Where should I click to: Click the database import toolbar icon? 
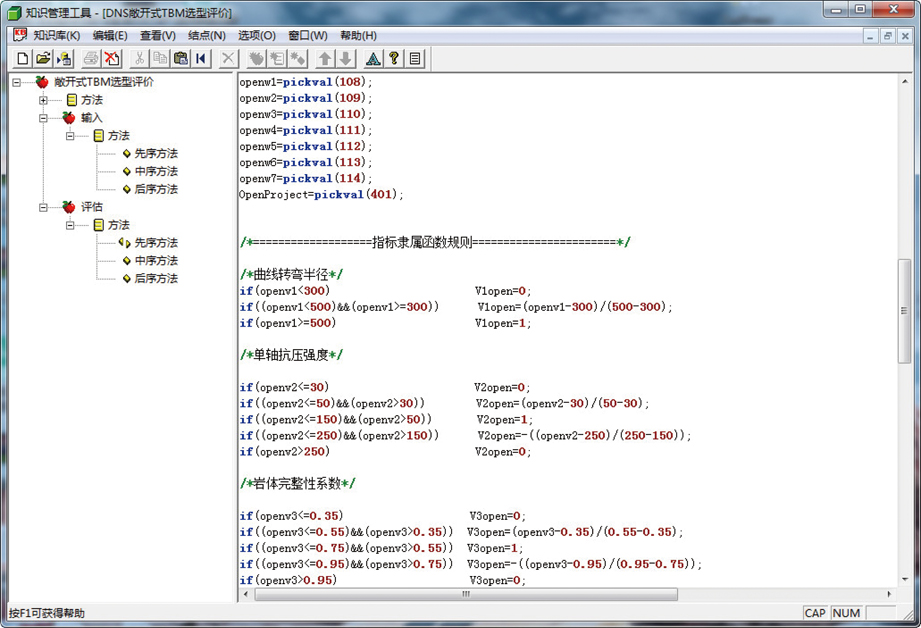point(64,58)
